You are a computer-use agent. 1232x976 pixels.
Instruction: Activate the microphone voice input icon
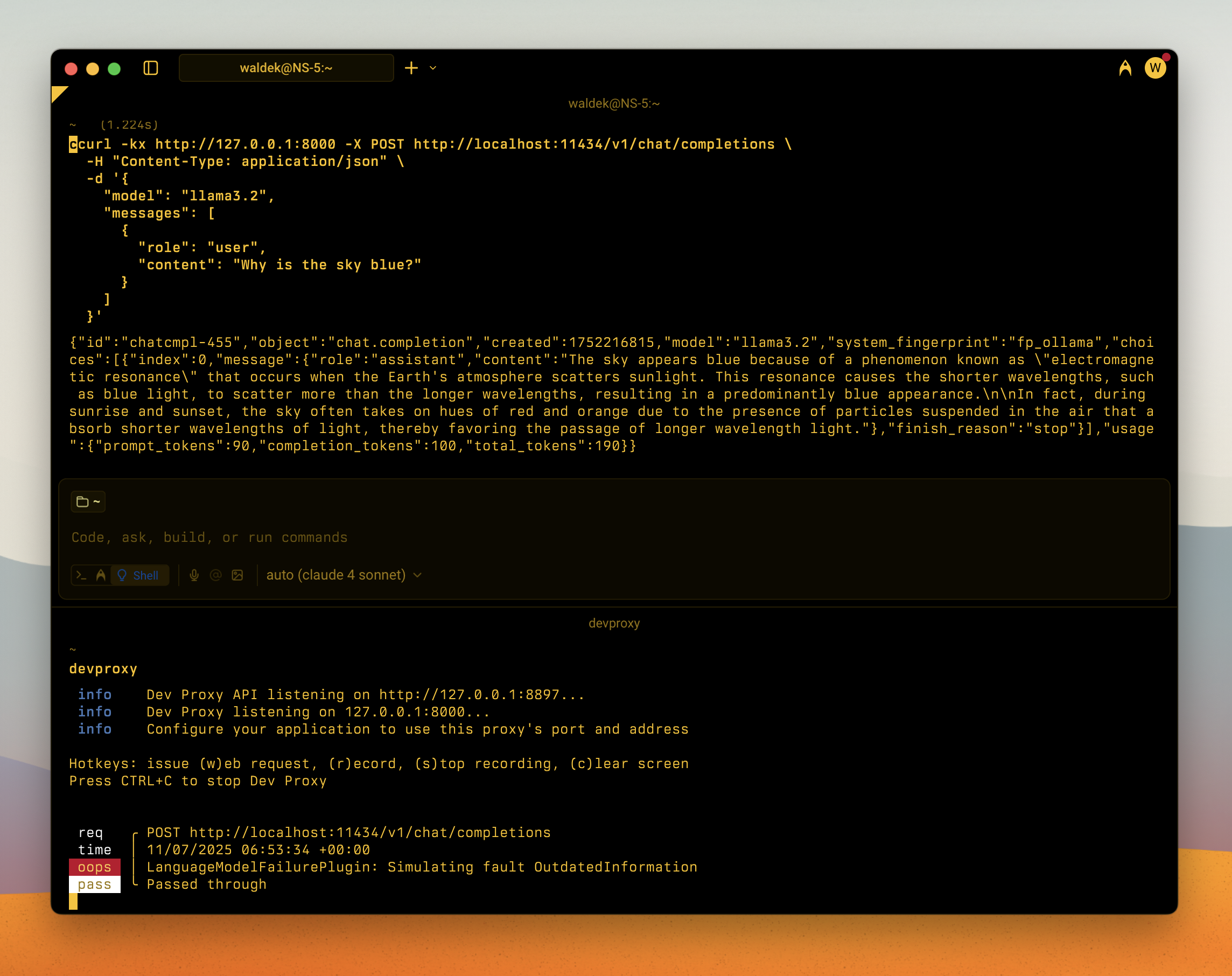pyautogui.click(x=195, y=575)
